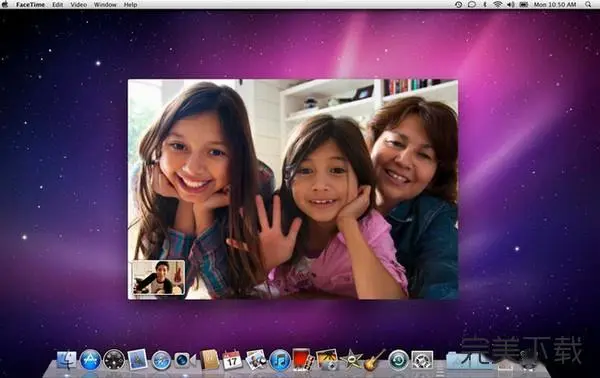Open the volume control in menu bar
Screen dimensions: 600x378
(x=510, y=5)
